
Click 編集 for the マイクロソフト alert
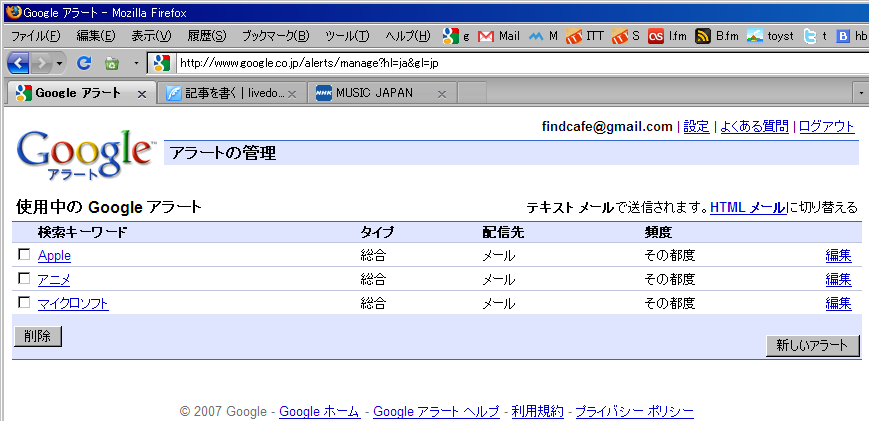coord(839,304)
